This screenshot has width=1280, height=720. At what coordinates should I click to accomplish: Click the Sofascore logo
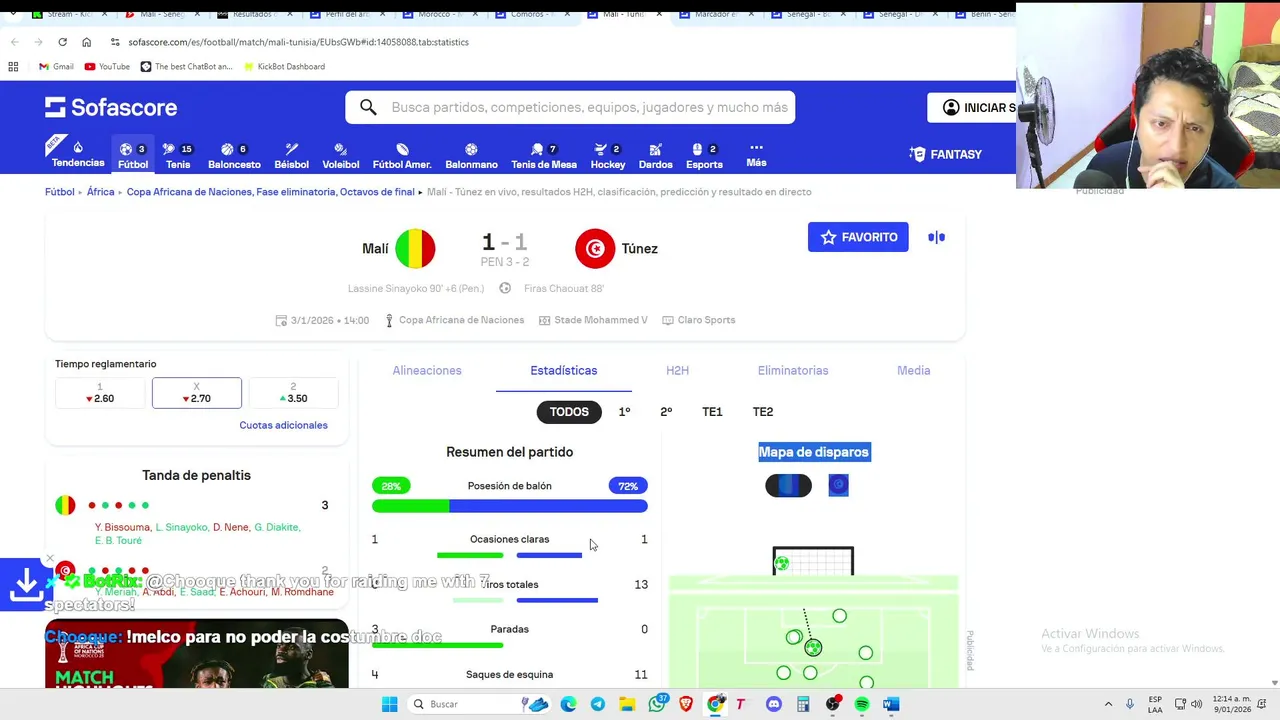coord(111,107)
